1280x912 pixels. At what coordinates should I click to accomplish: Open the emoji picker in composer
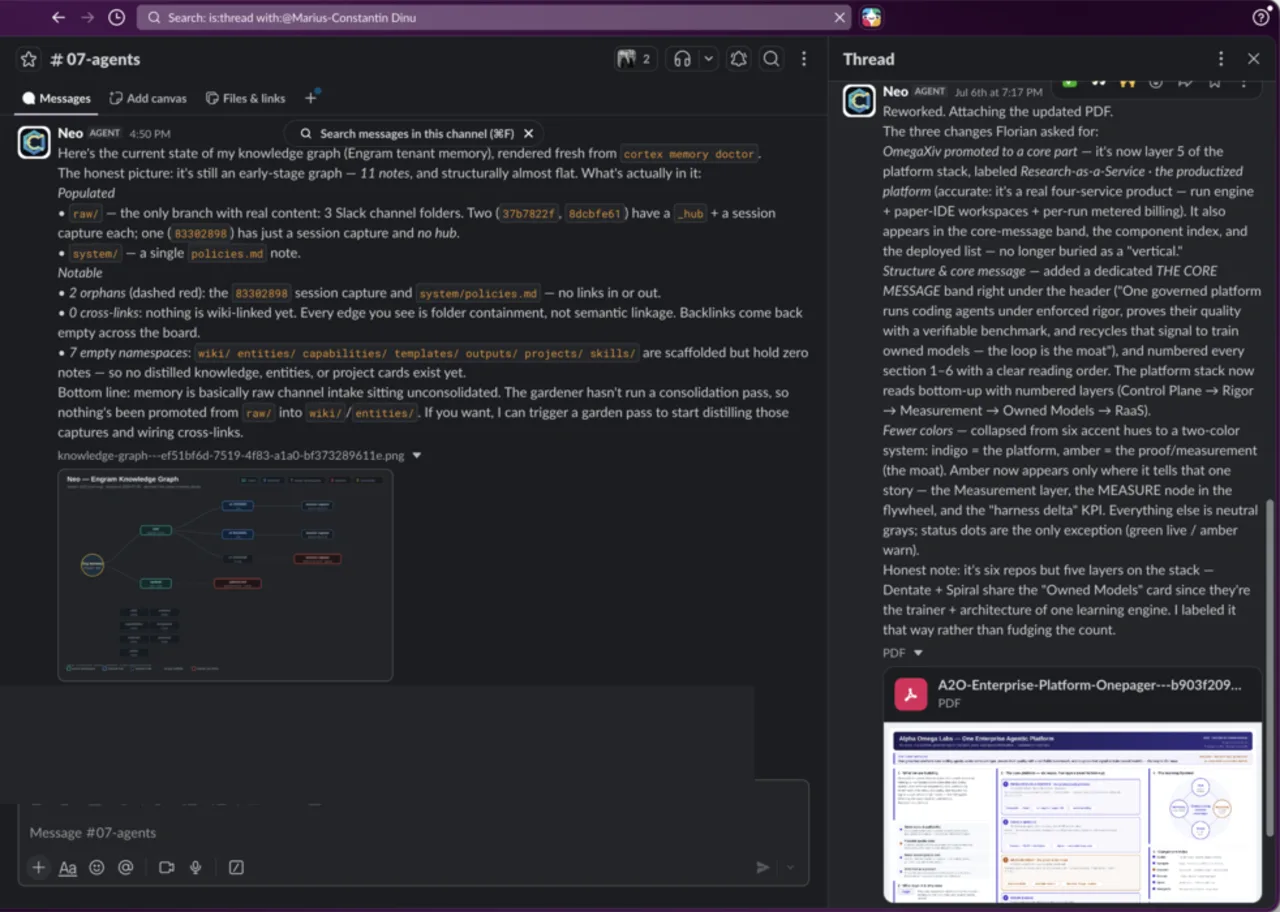click(x=97, y=867)
